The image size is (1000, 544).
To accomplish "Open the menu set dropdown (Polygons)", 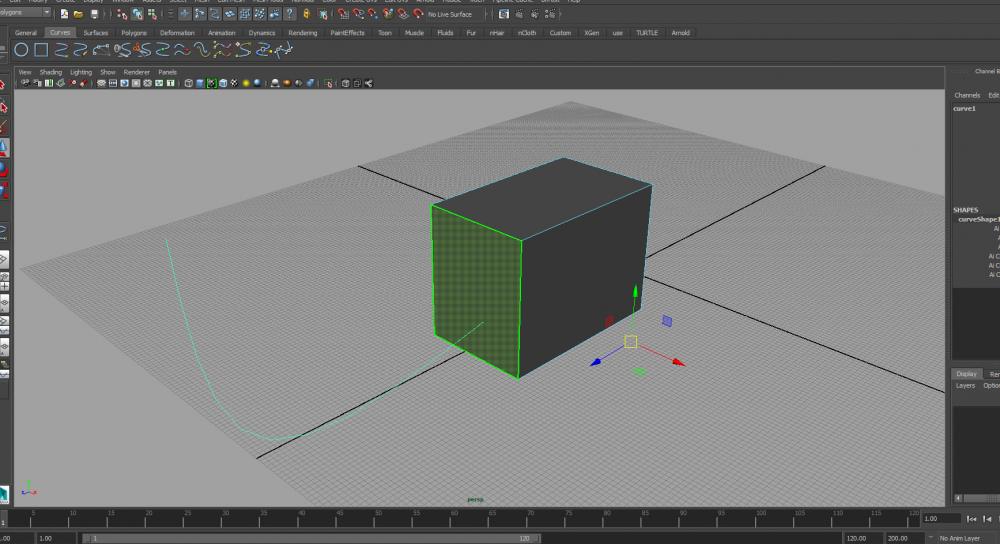I will pos(26,12).
